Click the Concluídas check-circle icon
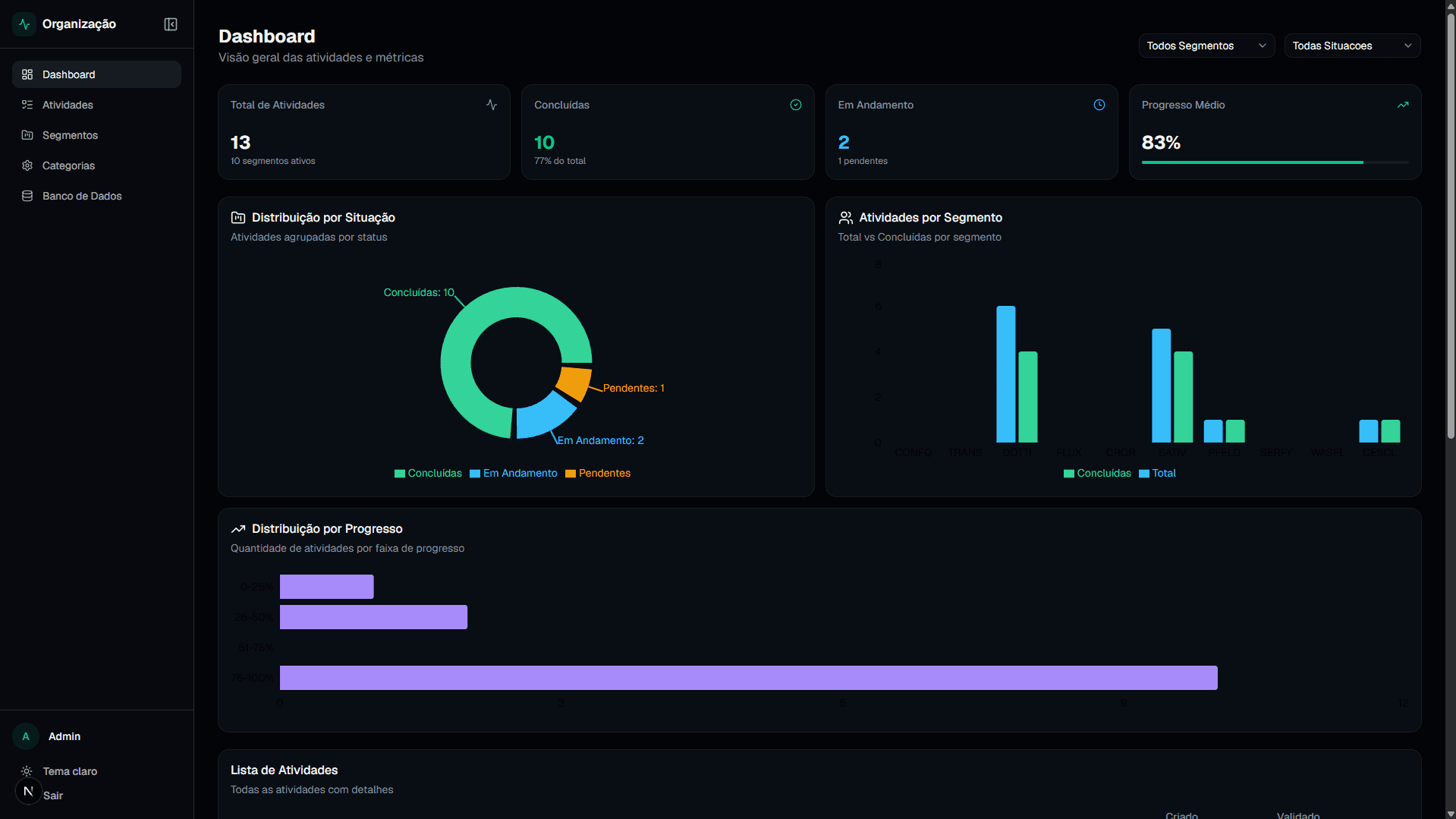The height and width of the screenshot is (819, 1456). click(x=796, y=105)
